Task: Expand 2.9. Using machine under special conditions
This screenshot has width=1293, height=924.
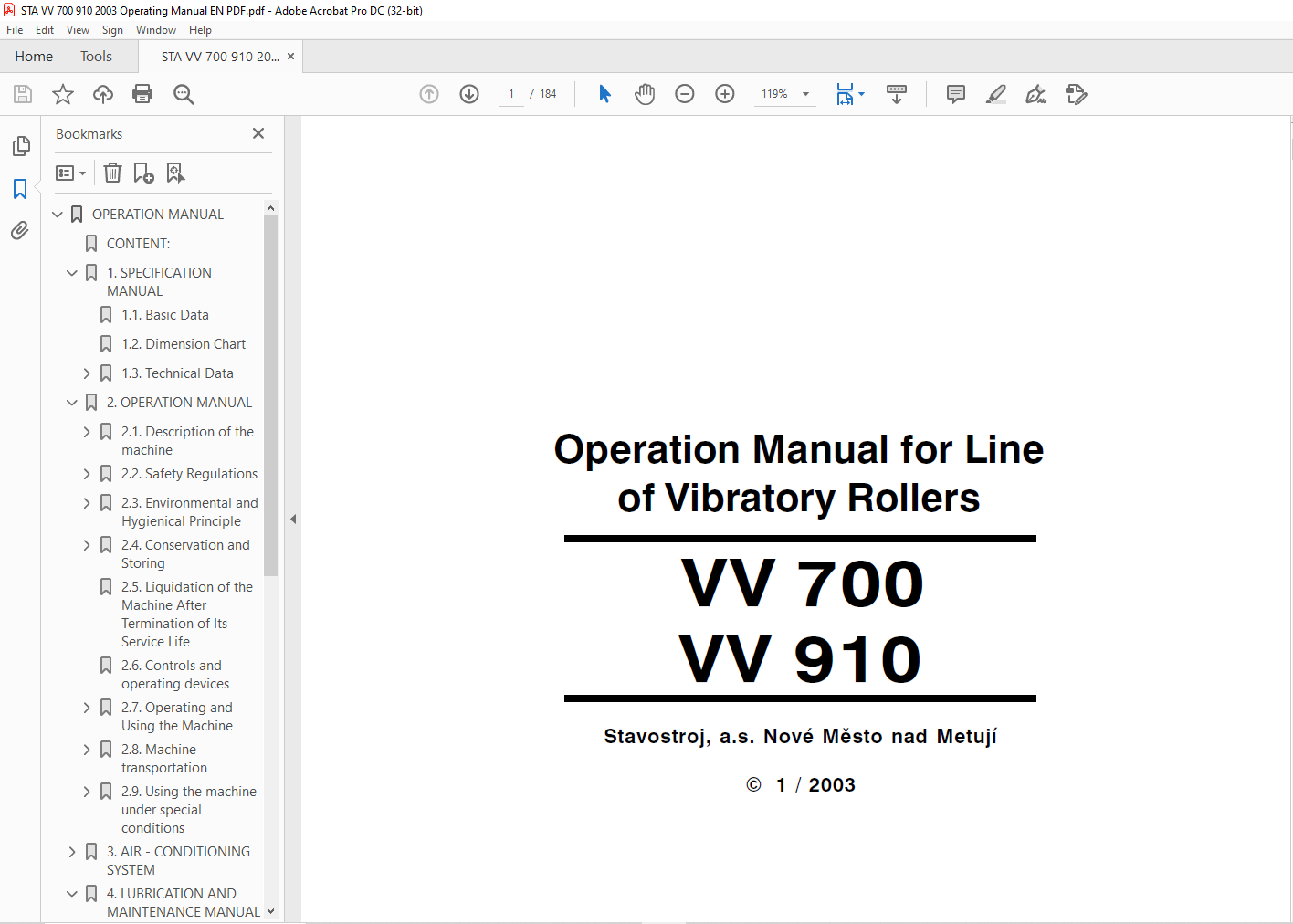Action: [x=87, y=792]
